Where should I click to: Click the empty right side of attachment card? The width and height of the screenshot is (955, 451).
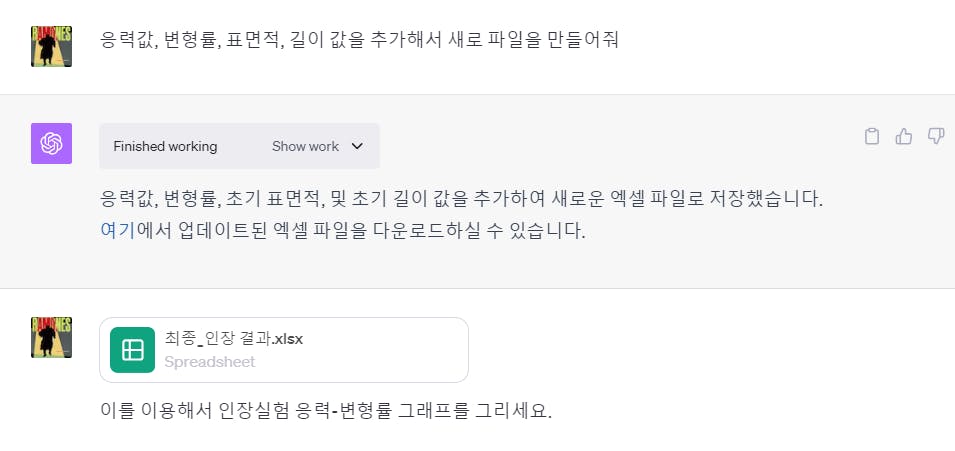[x=390, y=350]
